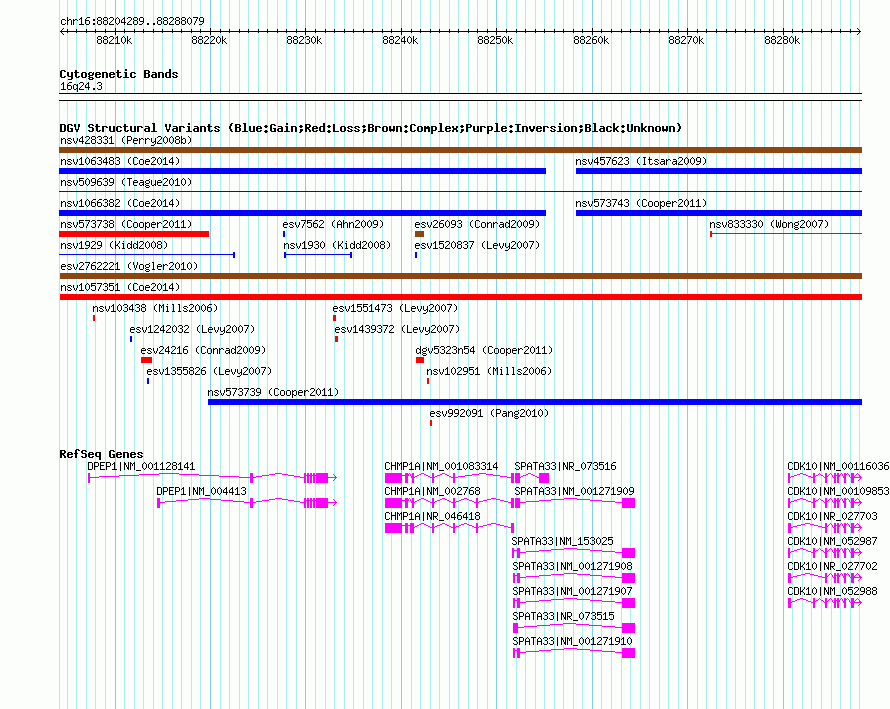Image resolution: width=890 pixels, height=709 pixels.
Task: Click the SPATA33|NM_001271910 gene label
Action: tap(572, 641)
